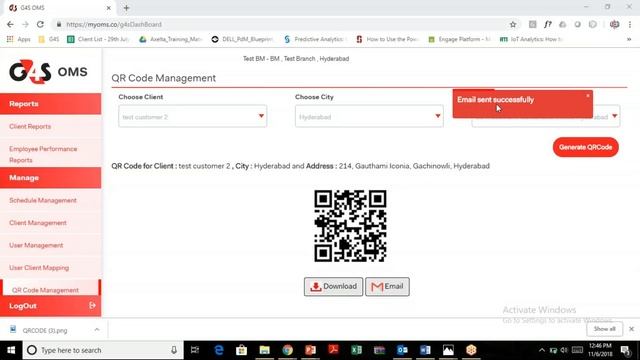Click the Manage section header
640x360 pixels.
[51, 178]
